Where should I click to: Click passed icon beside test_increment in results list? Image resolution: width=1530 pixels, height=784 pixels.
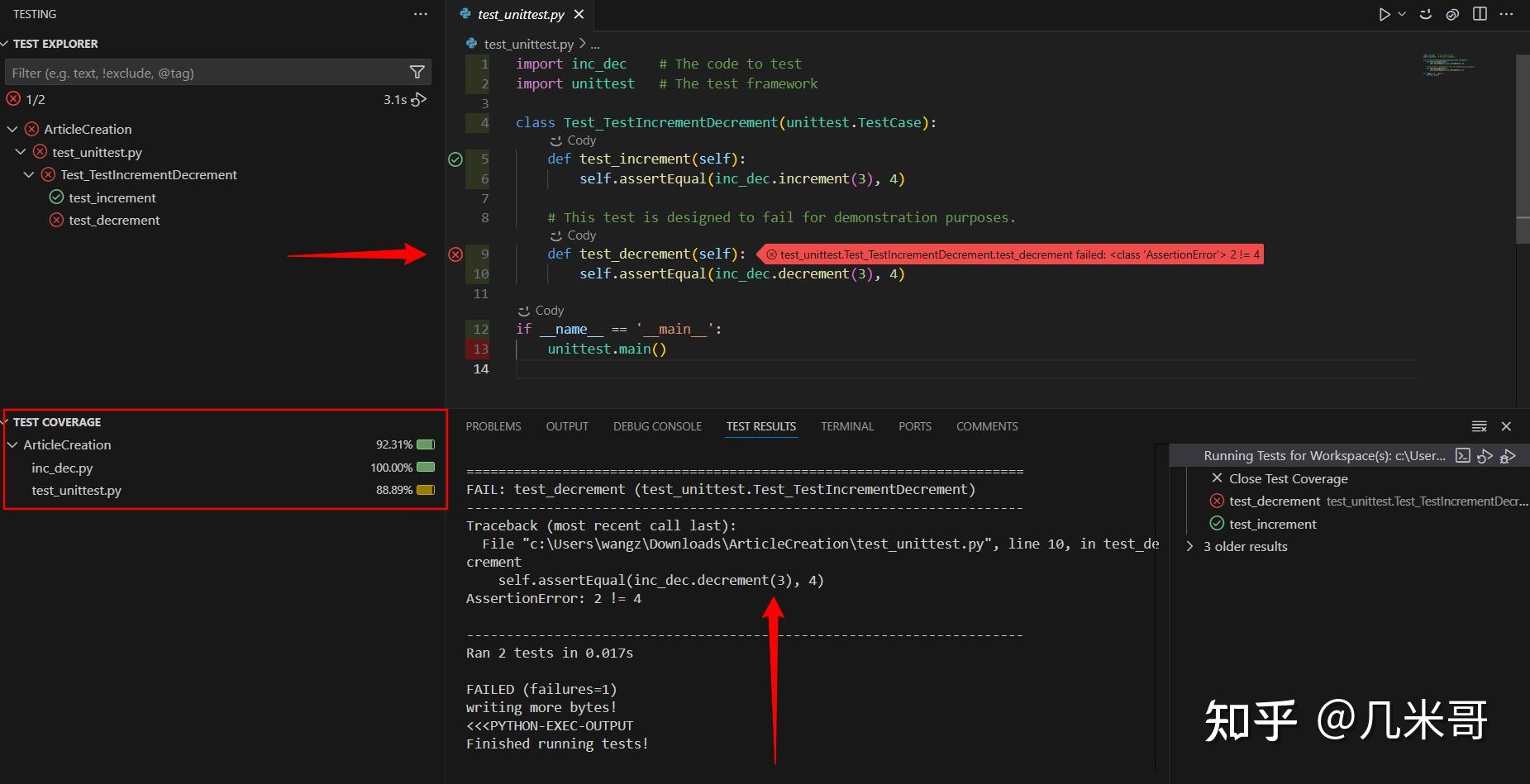pos(1217,523)
